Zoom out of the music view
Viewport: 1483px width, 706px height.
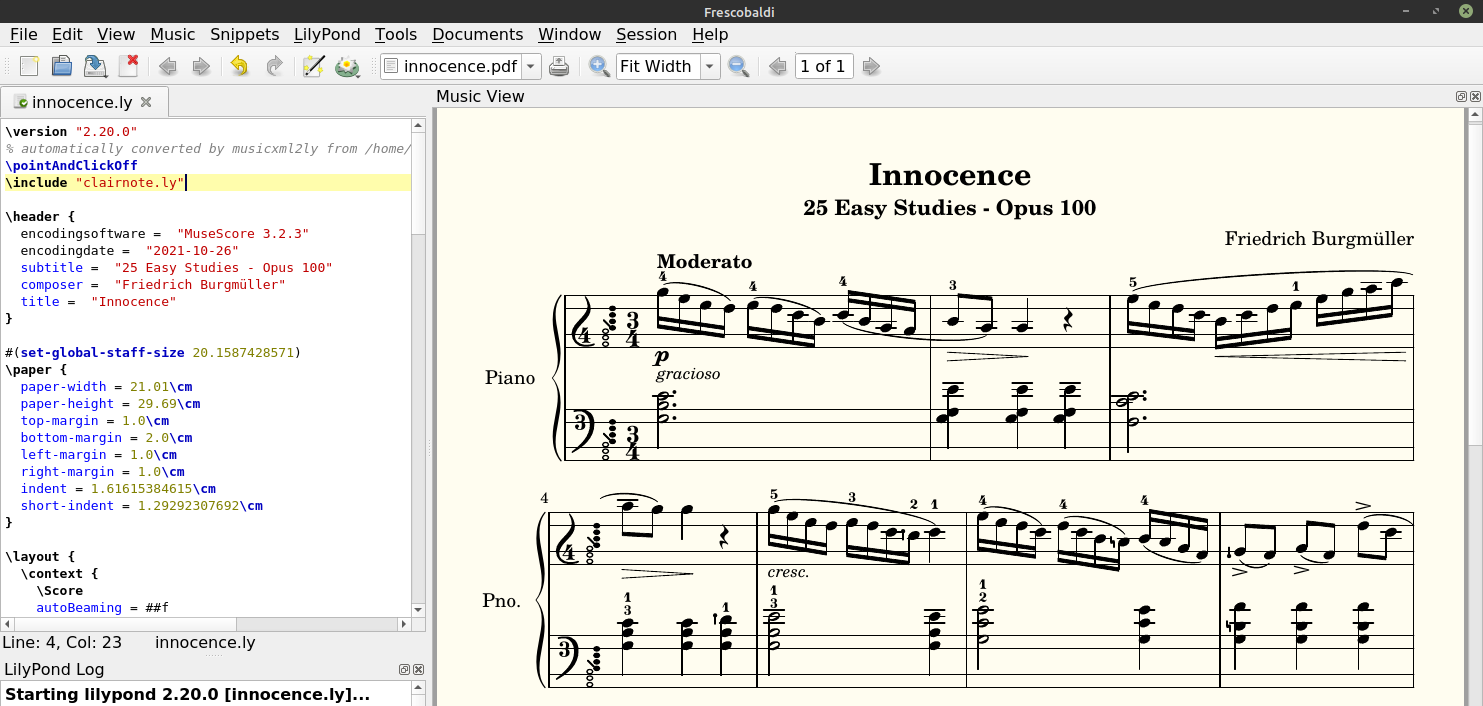click(738, 66)
